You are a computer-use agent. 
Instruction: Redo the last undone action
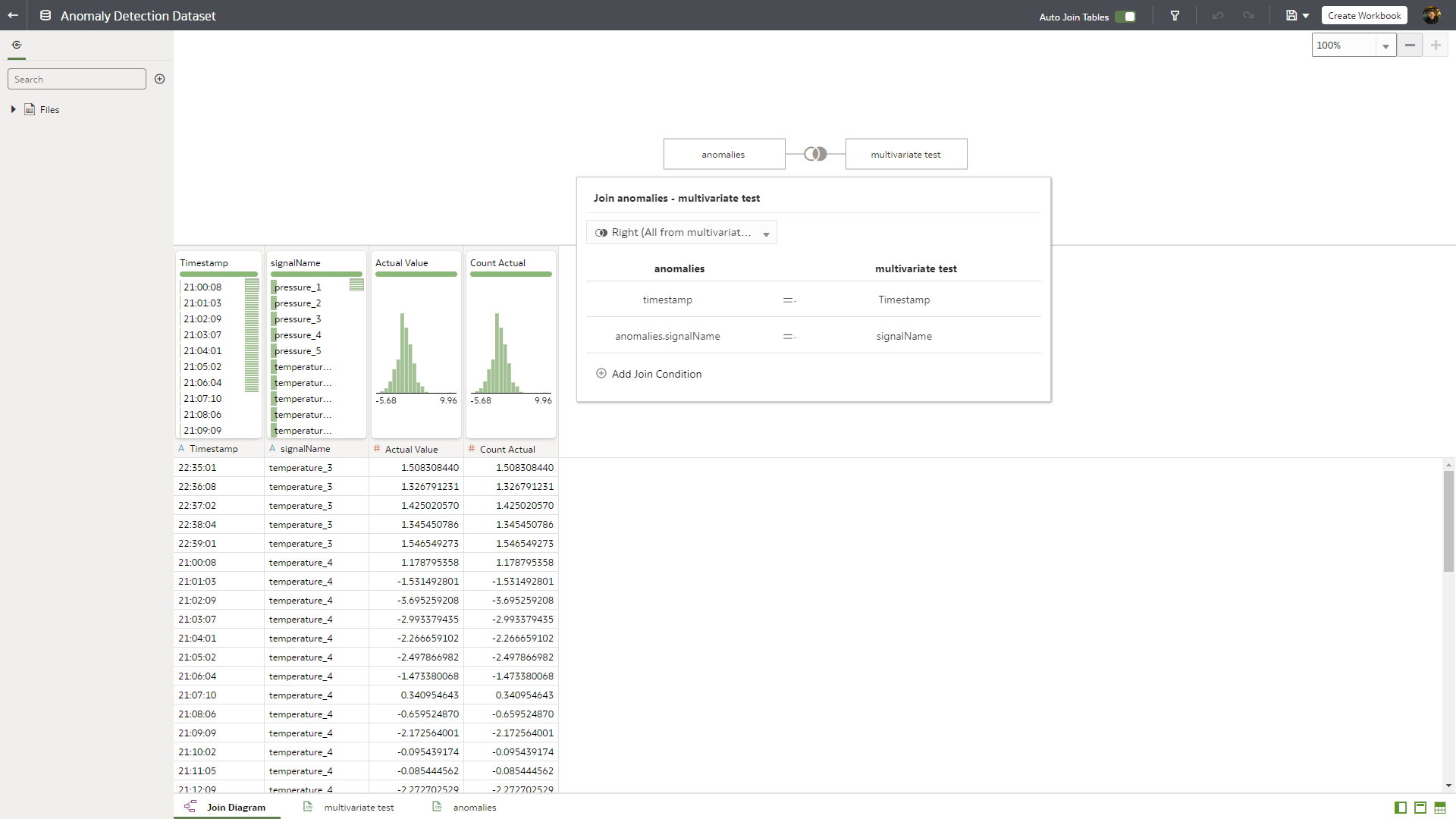tap(1248, 15)
